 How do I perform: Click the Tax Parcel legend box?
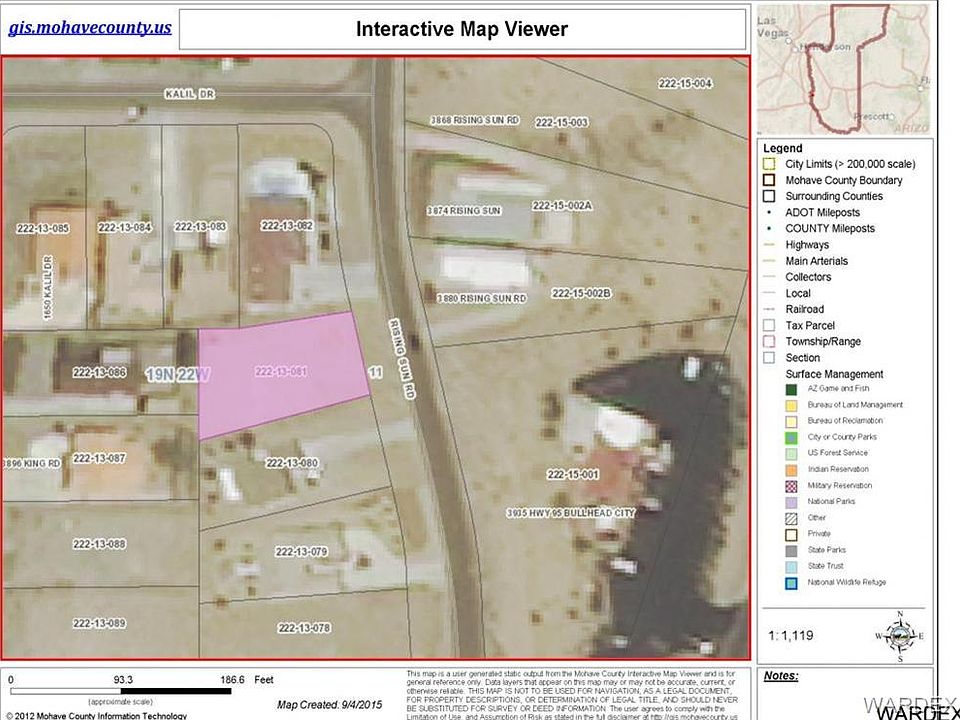[x=768, y=325]
